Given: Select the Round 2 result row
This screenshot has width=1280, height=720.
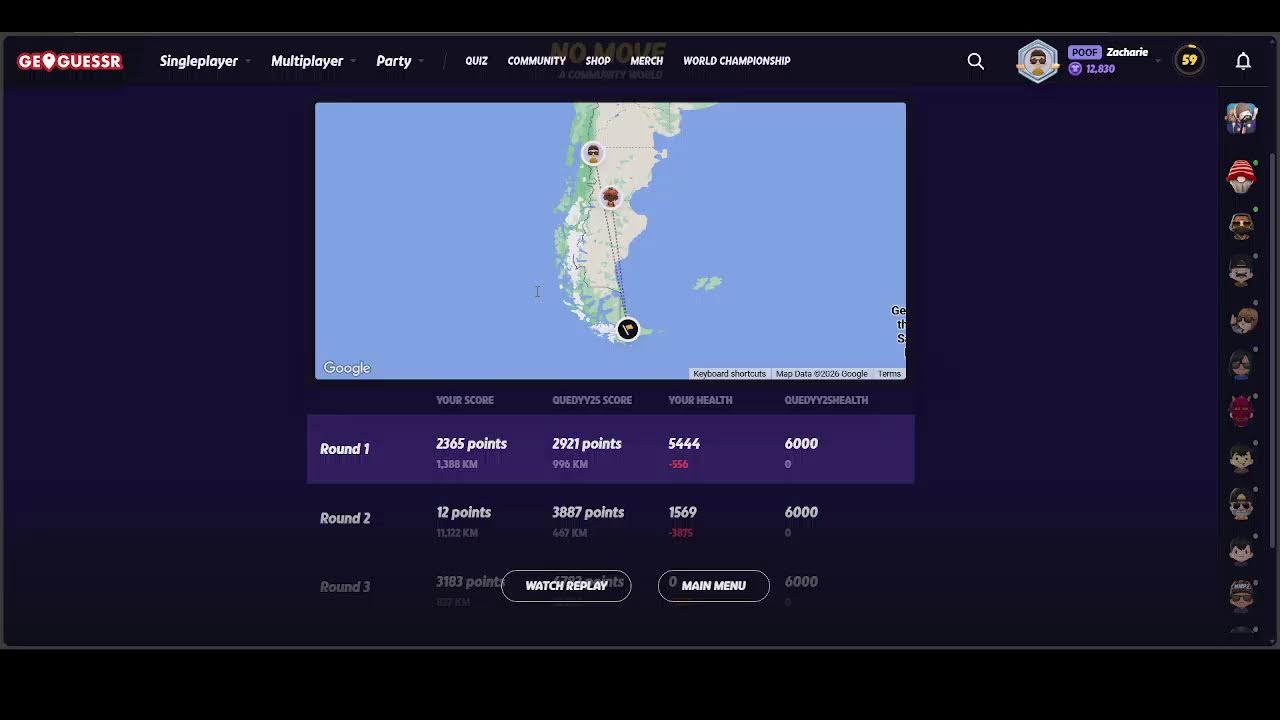Looking at the screenshot, I should pos(610,518).
